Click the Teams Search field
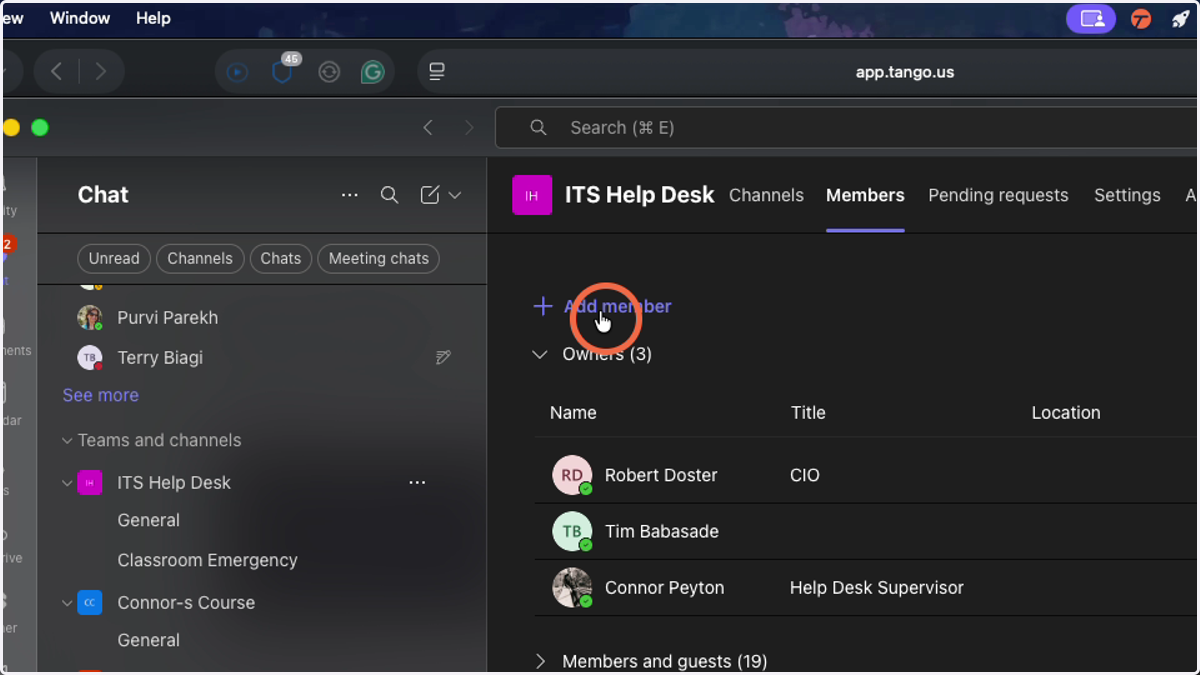 [846, 127]
